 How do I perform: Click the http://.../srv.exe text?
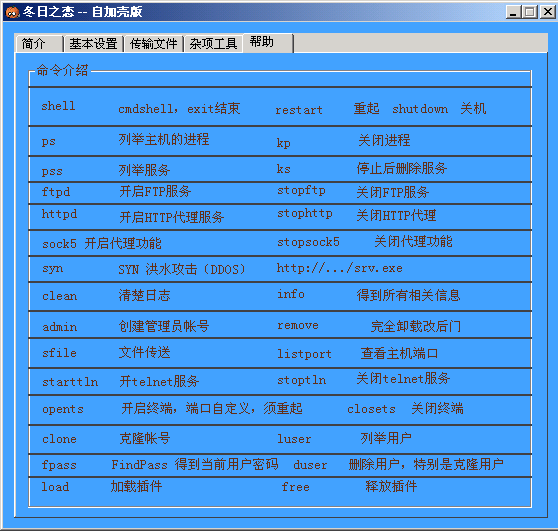(x=339, y=268)
